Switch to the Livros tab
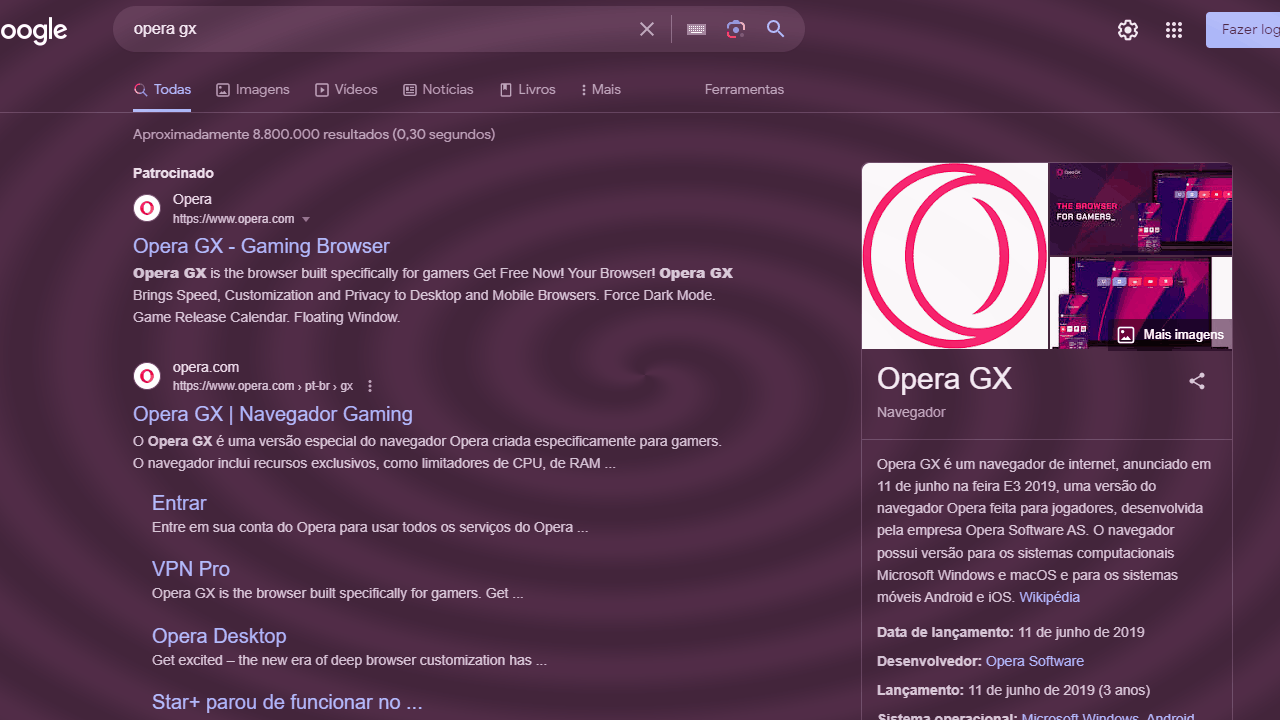Screen dimensions: 1280x720 point(527,89)
